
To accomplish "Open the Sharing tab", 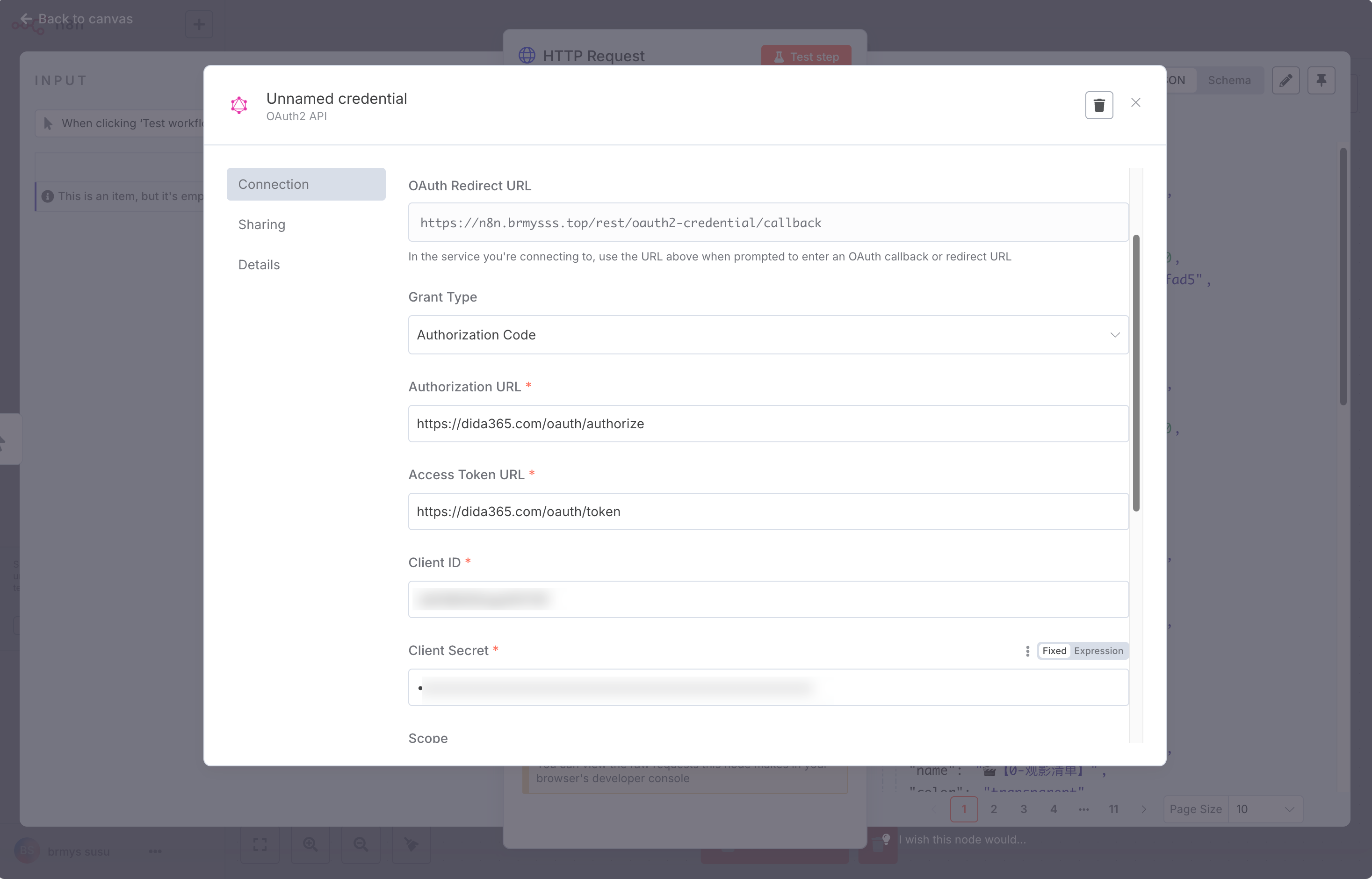I will pos(262,224).
